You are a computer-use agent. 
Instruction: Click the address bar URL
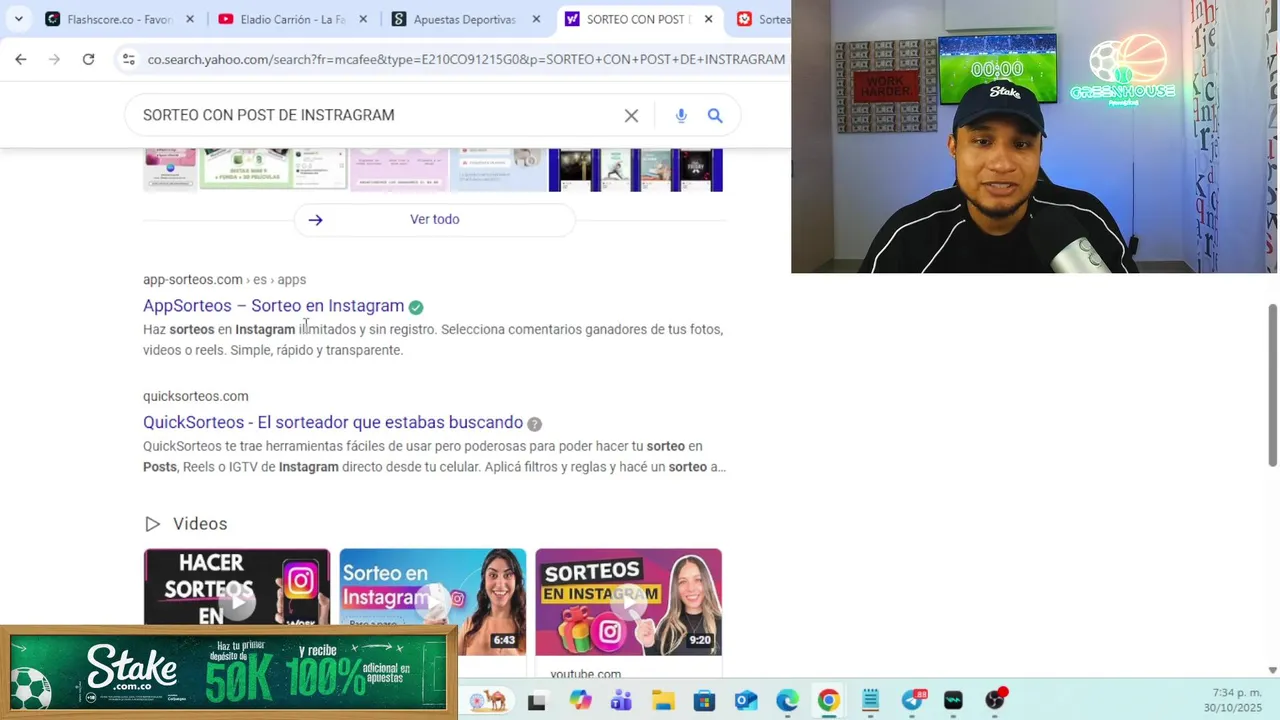pos(466,59)
